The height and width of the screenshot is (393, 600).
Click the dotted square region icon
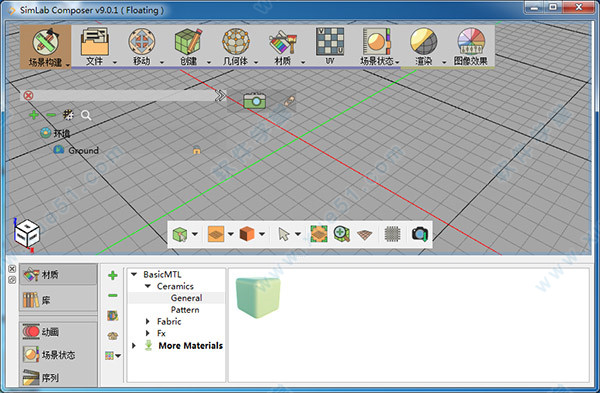[x=392, y=234]
